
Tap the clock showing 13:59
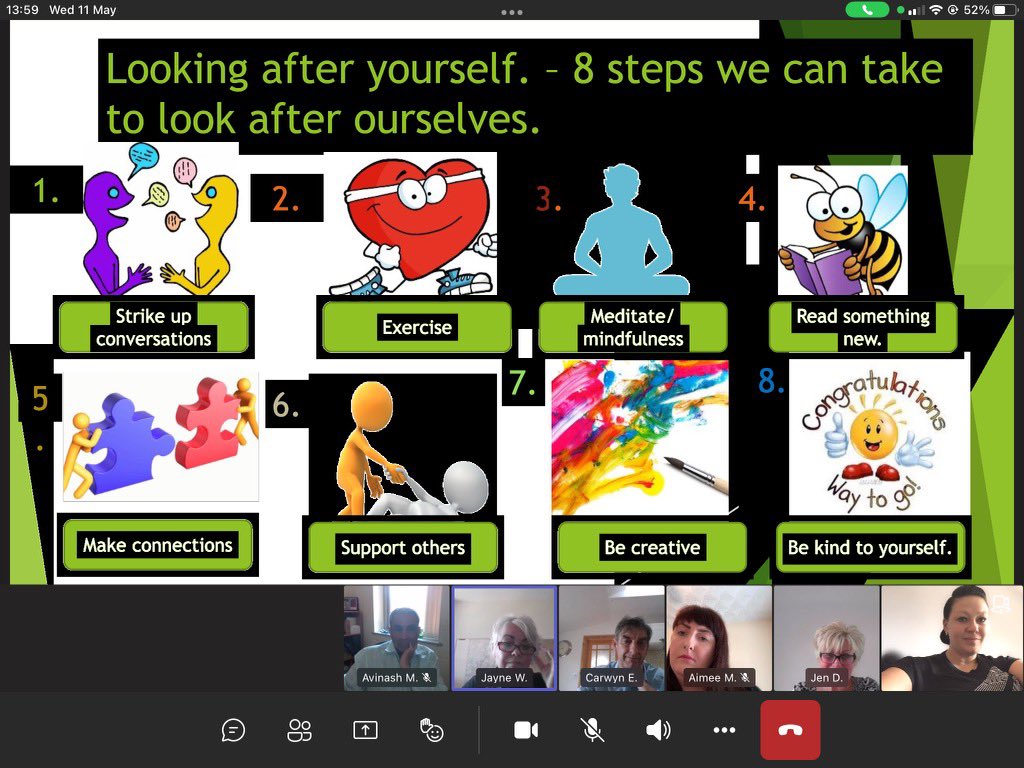(22, 10)
